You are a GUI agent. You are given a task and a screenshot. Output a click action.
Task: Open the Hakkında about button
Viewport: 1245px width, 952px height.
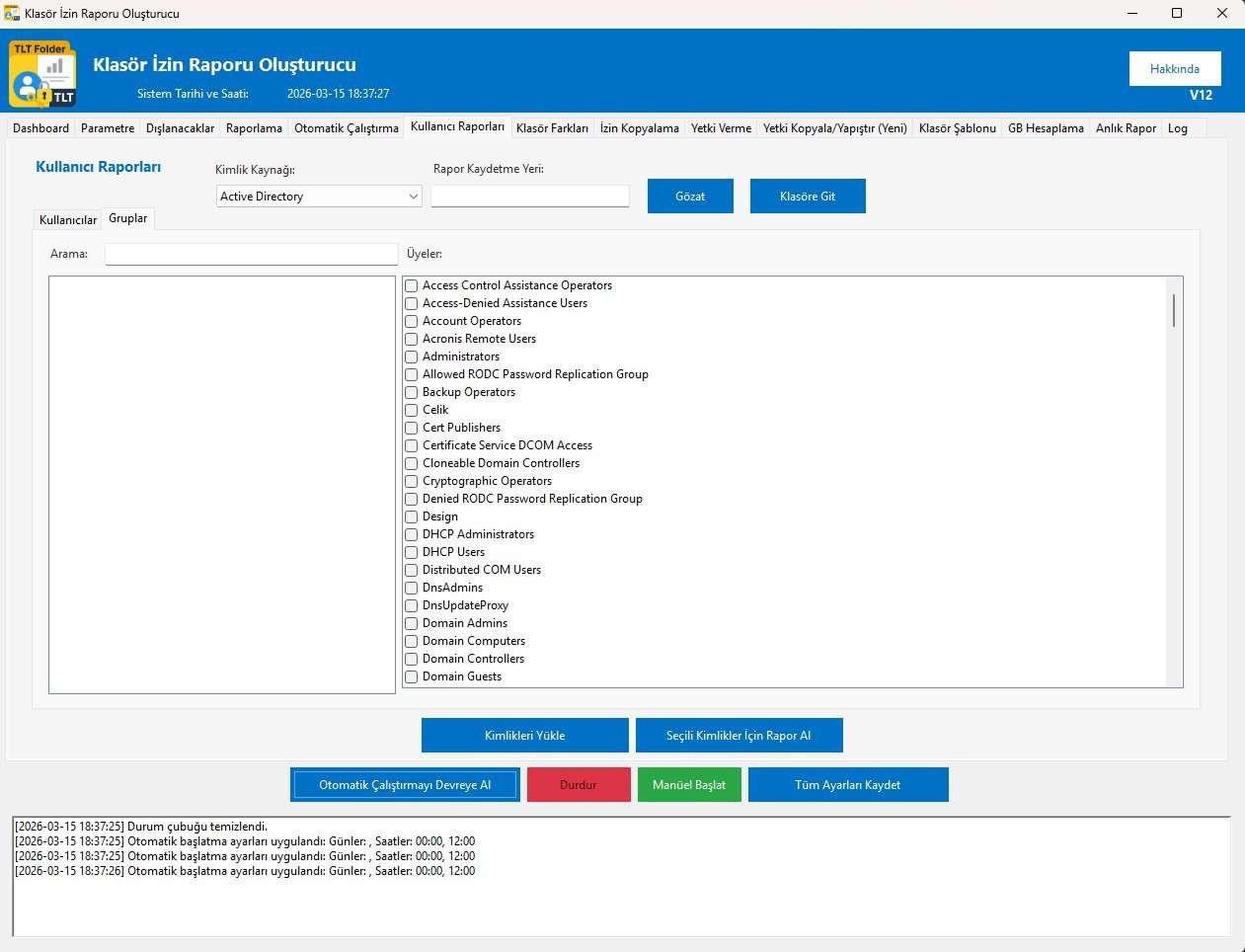pyautogui.click(x=1174, y=69)
